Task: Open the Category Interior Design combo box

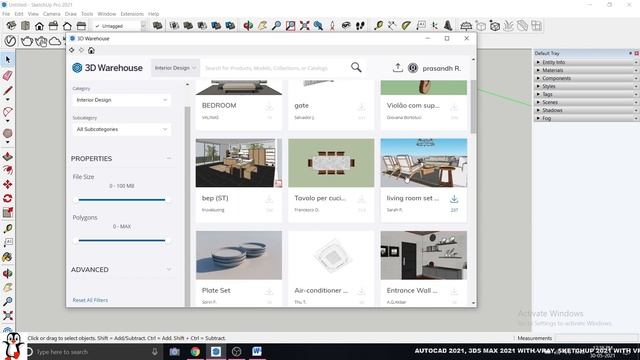Action: [x=122, y=100]
